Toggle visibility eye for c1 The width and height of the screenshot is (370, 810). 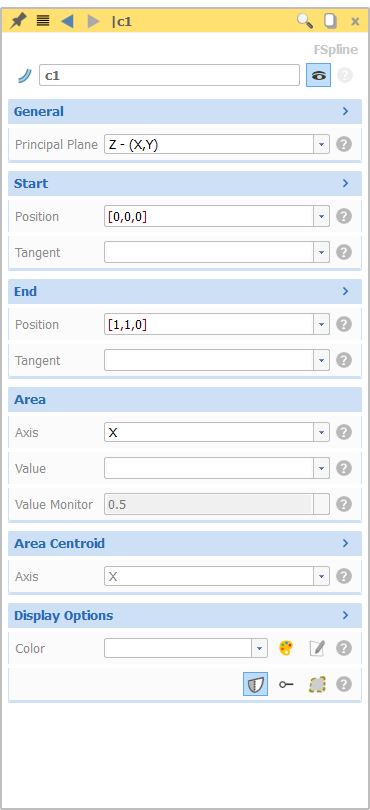318,75
